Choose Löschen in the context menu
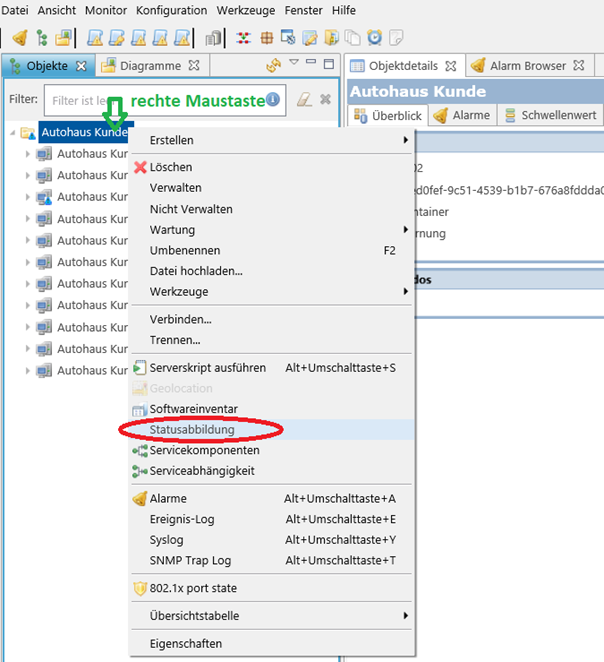Viewport: 604px width, 662px height. click(x=171, y=167)
